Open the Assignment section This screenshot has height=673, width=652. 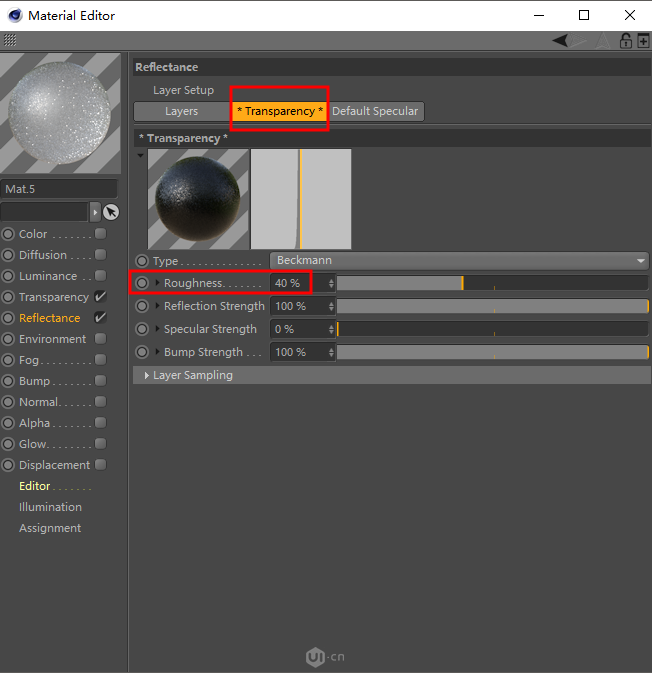point(50,528)
